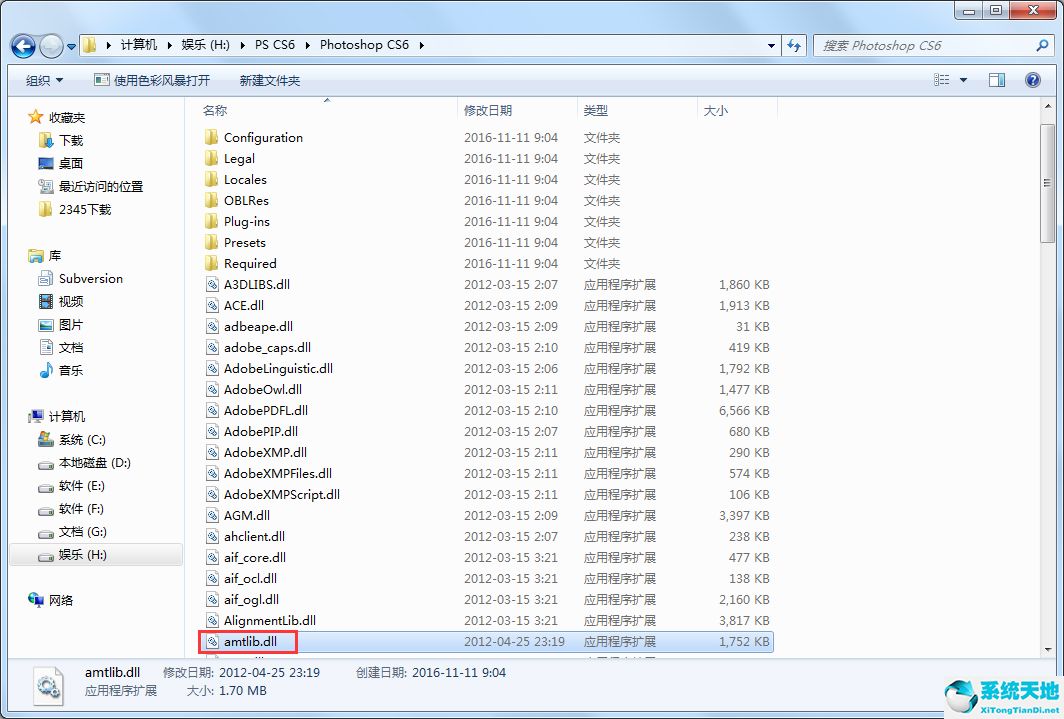Select the A3DLIBS.dll file icon
1064x719 pixels.
pyautogui.click(x=212, y=285)
